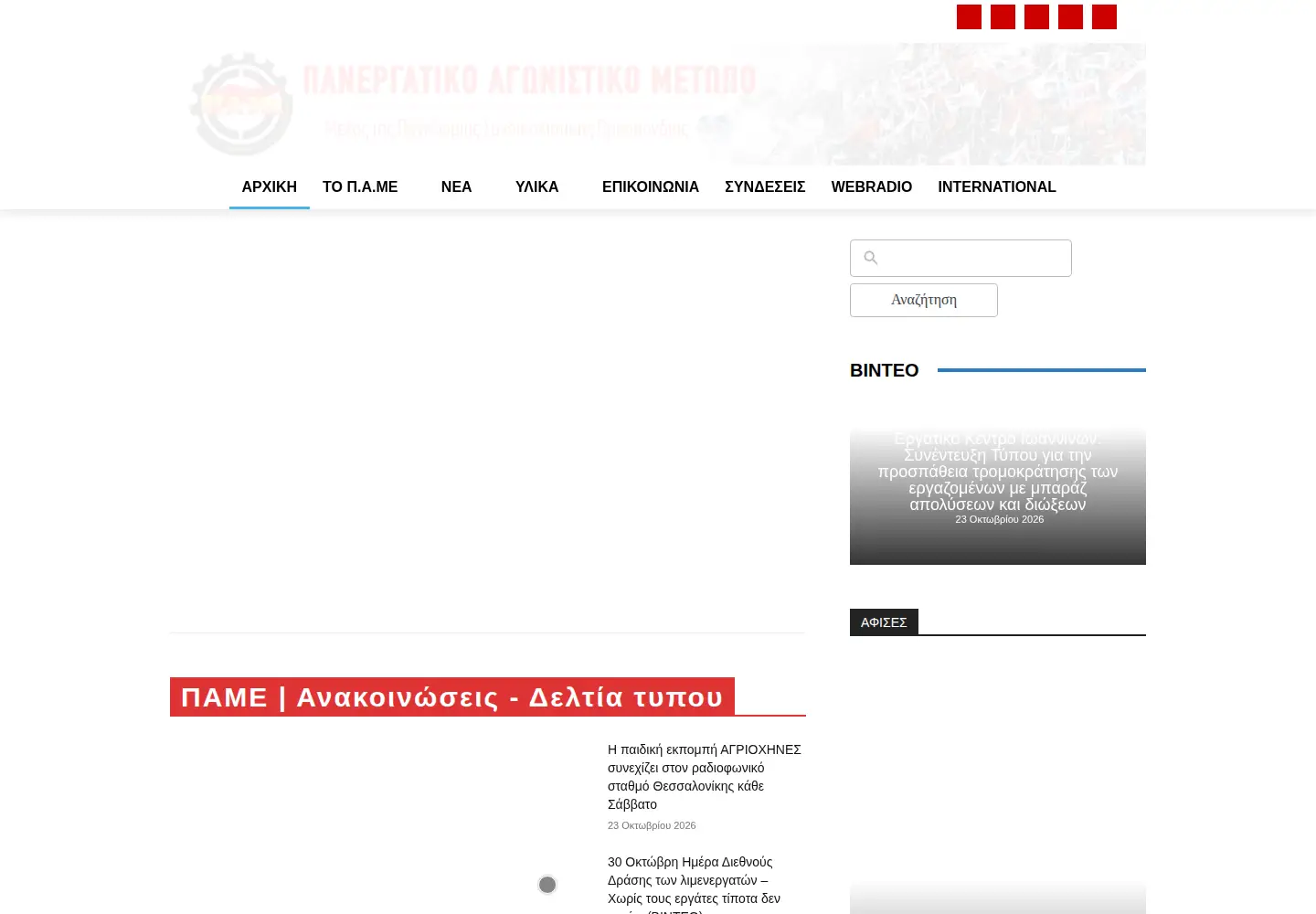Focus the search text field
Viewport: 1316px width, 914px height.
(x=960, y=258)
